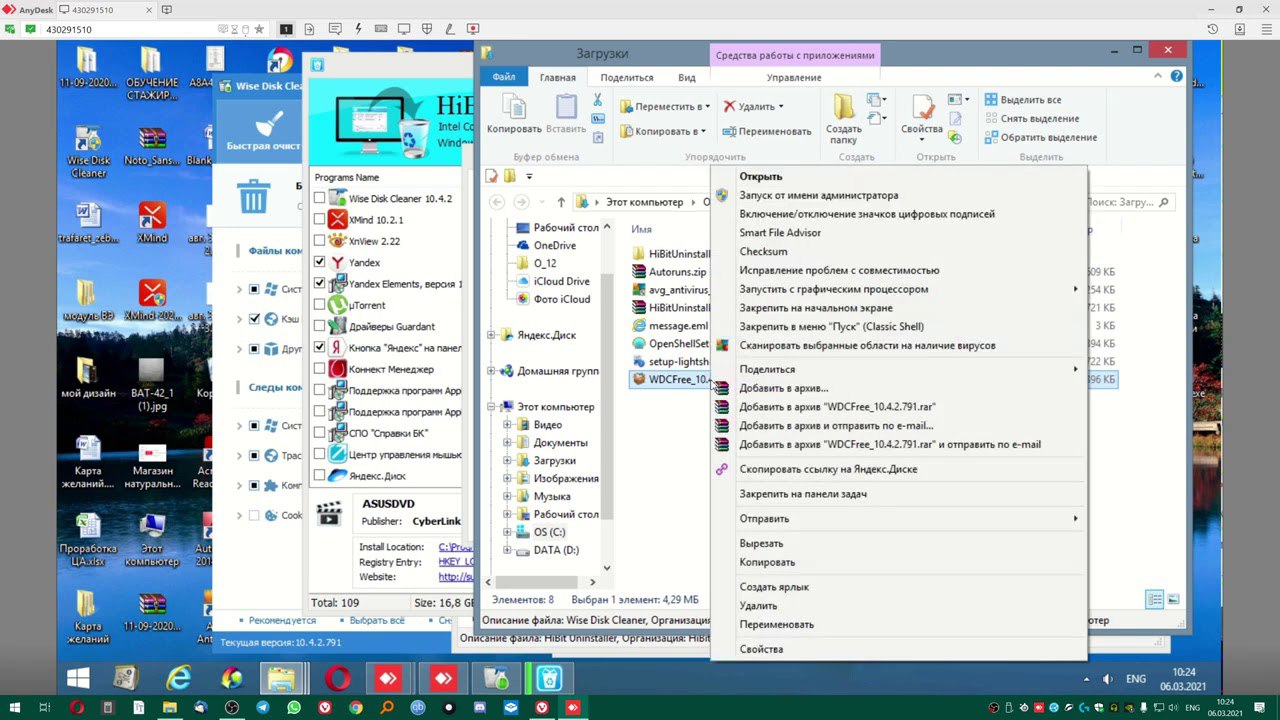
Task: Open Переместить в dropdown
Action: tap(664, 106)
